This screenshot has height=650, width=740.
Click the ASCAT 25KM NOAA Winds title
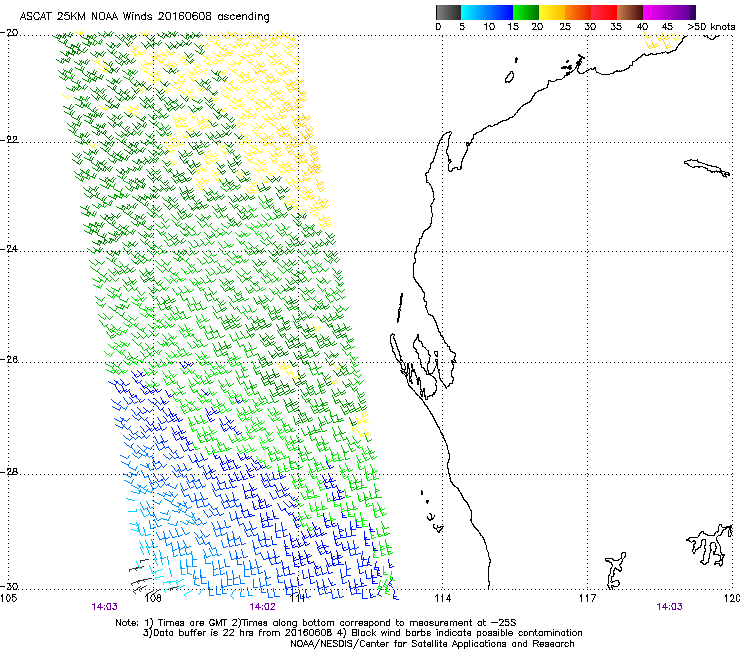(144, 17)
